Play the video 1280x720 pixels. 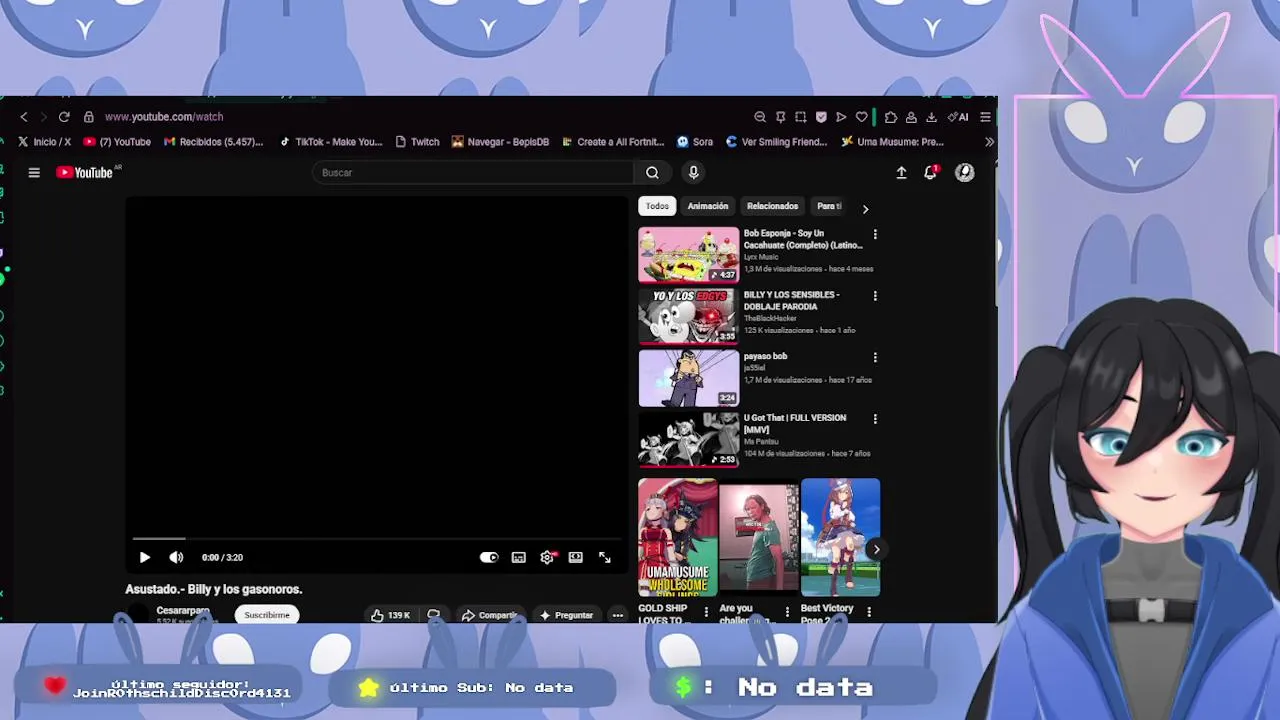coord(144,558)
